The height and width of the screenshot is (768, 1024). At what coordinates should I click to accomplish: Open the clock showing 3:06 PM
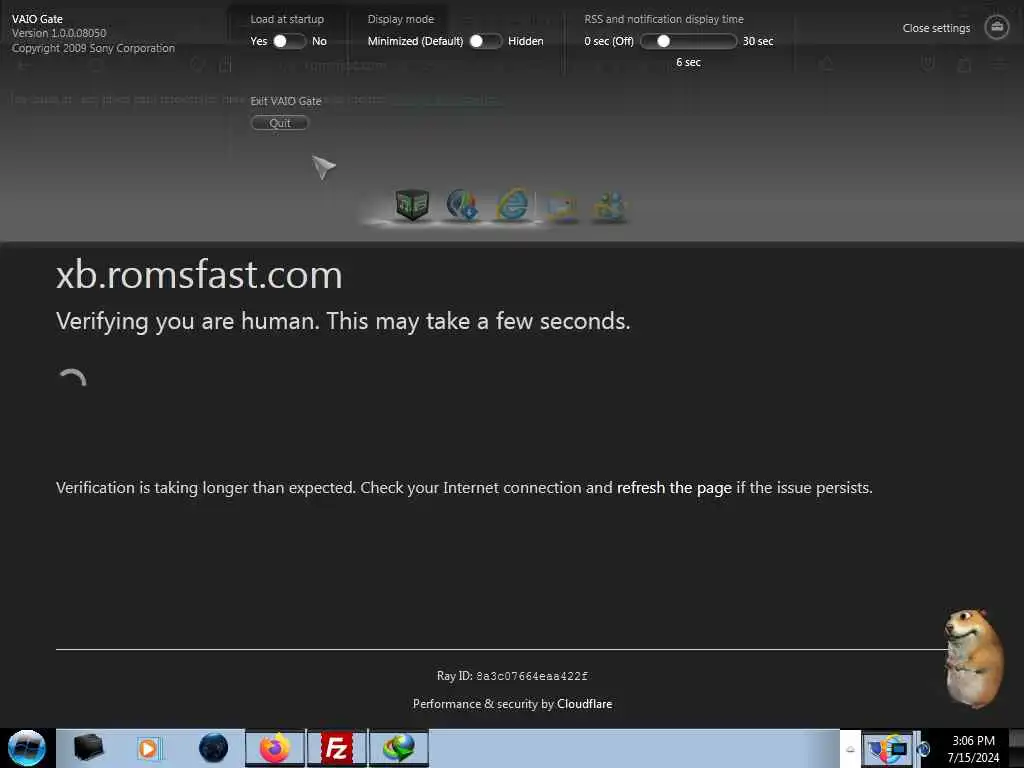[973, 749]
